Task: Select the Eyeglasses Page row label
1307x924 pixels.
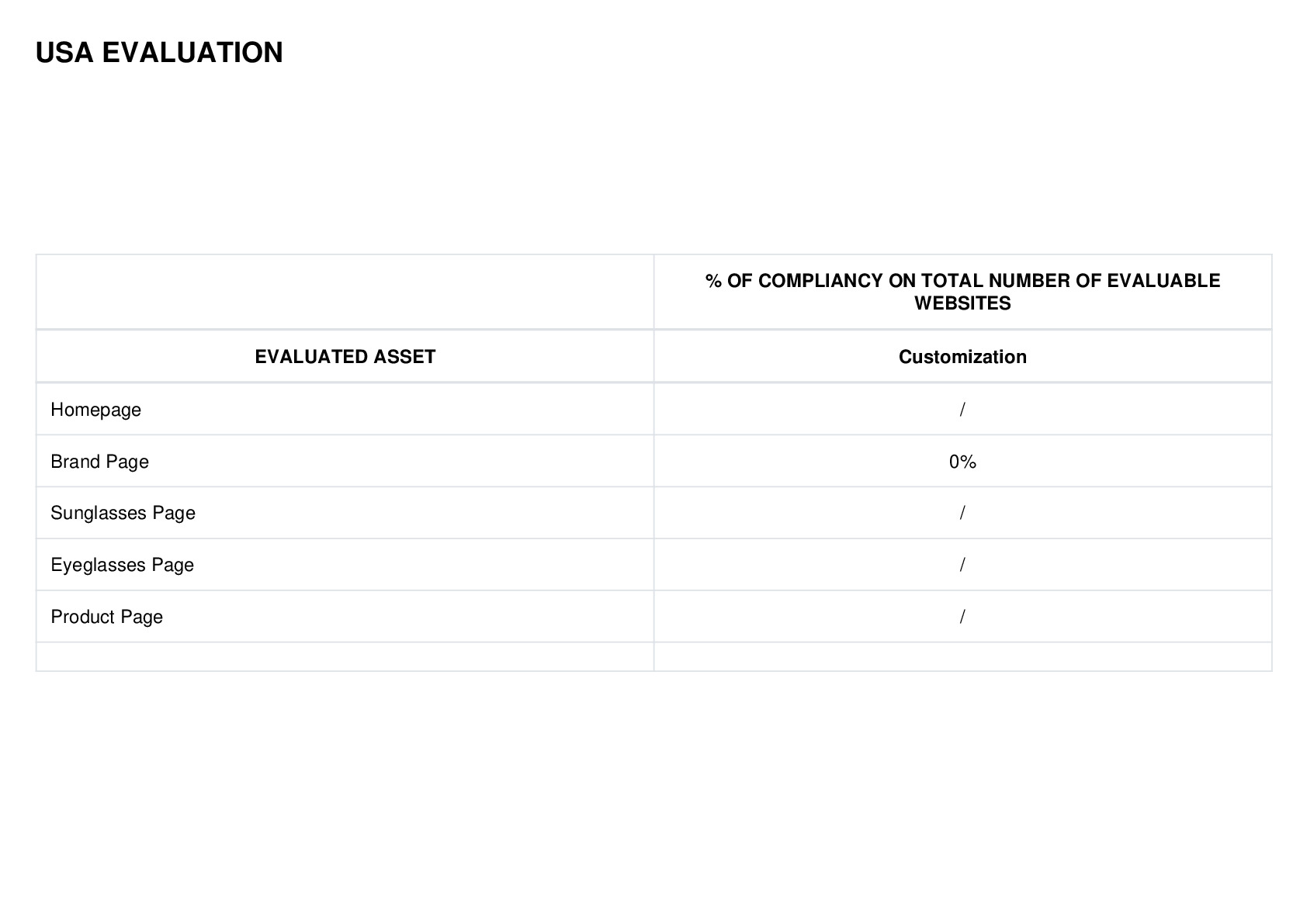Action: [x=122, y=565]
